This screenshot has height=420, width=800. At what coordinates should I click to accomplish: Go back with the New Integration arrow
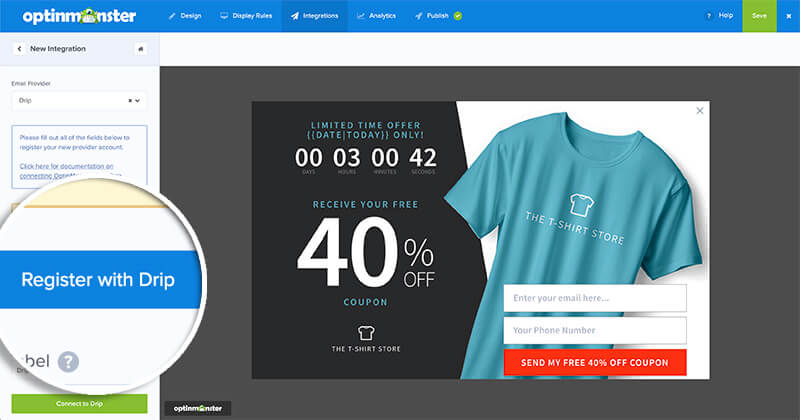point(19,49)
